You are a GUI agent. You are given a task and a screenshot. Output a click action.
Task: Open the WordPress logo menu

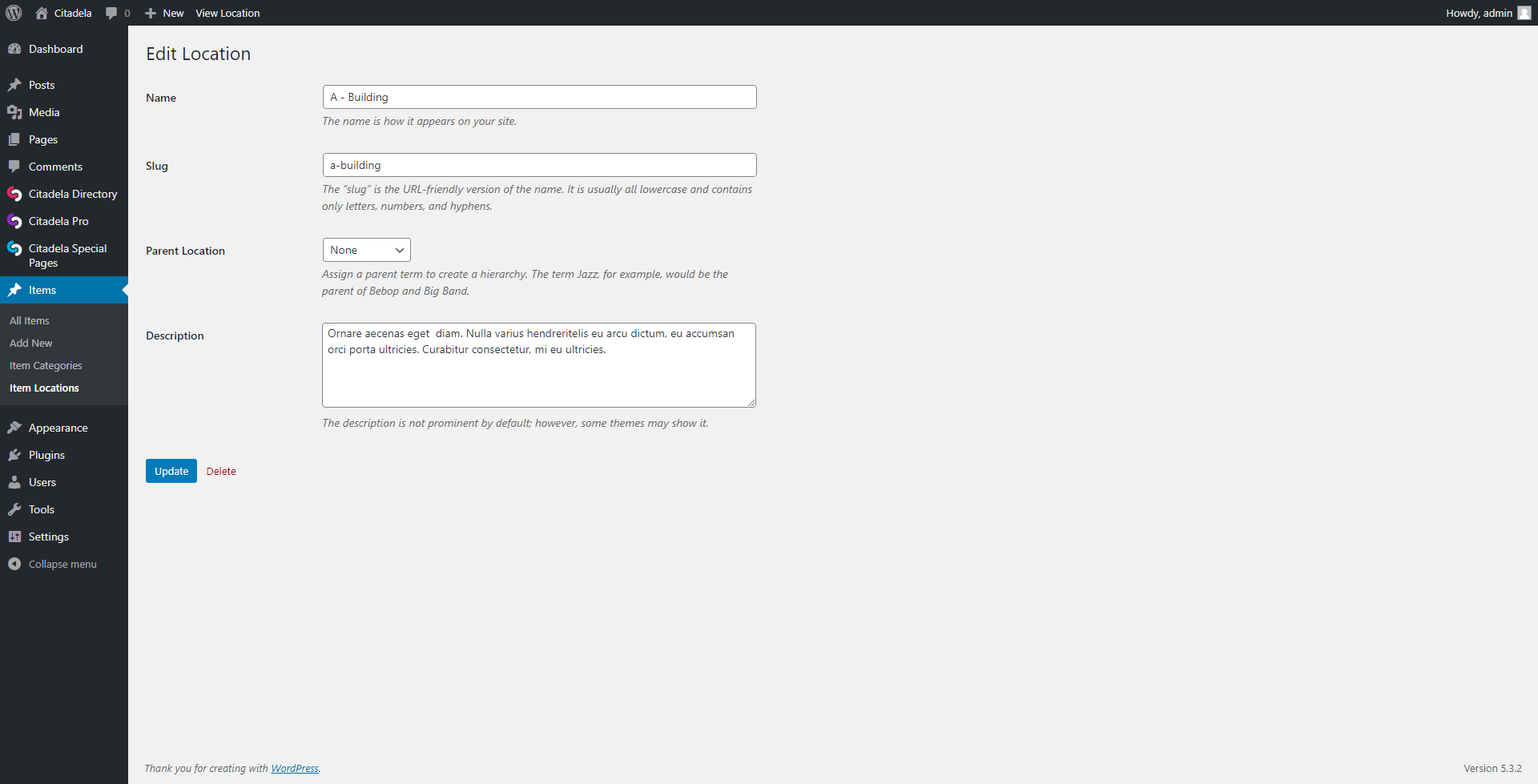click(x=14, y=13)
